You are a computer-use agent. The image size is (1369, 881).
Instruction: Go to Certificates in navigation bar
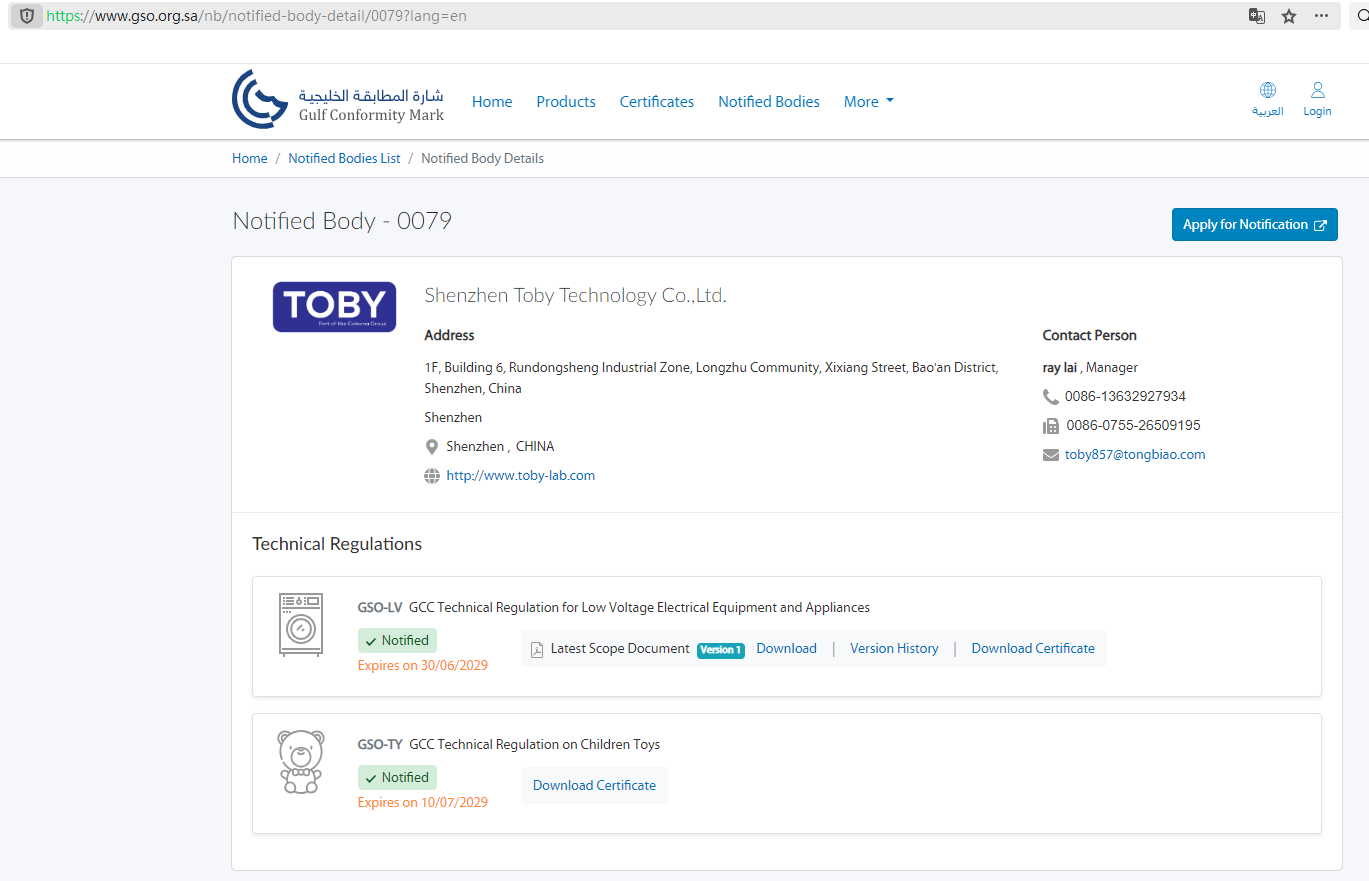656,102
